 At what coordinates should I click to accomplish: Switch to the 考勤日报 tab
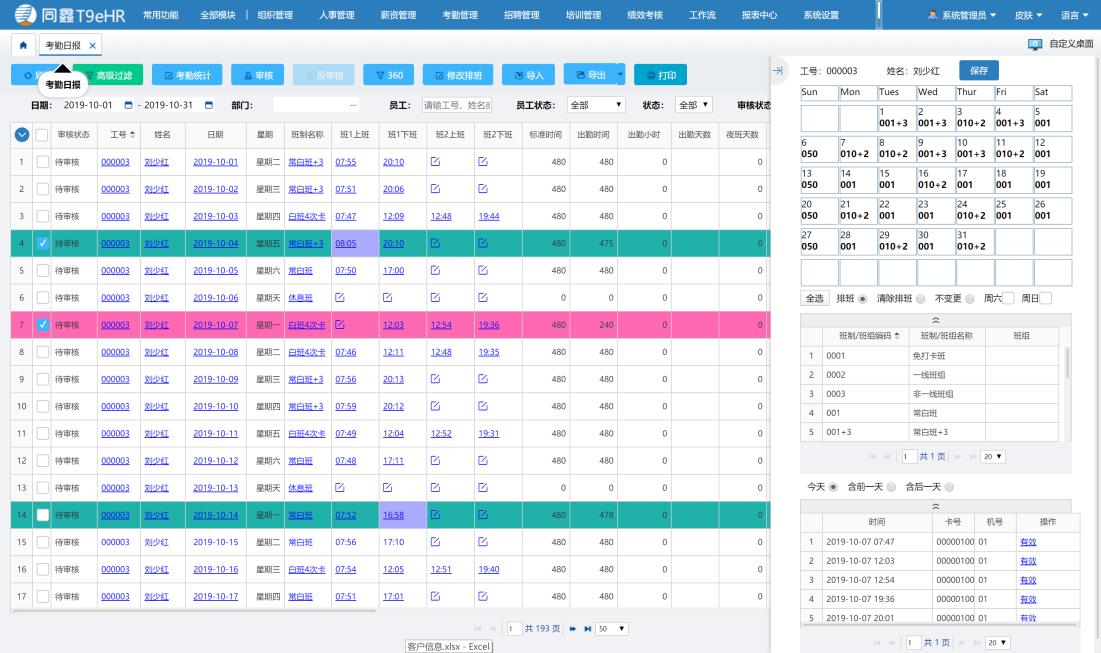(x=64, y=43)
